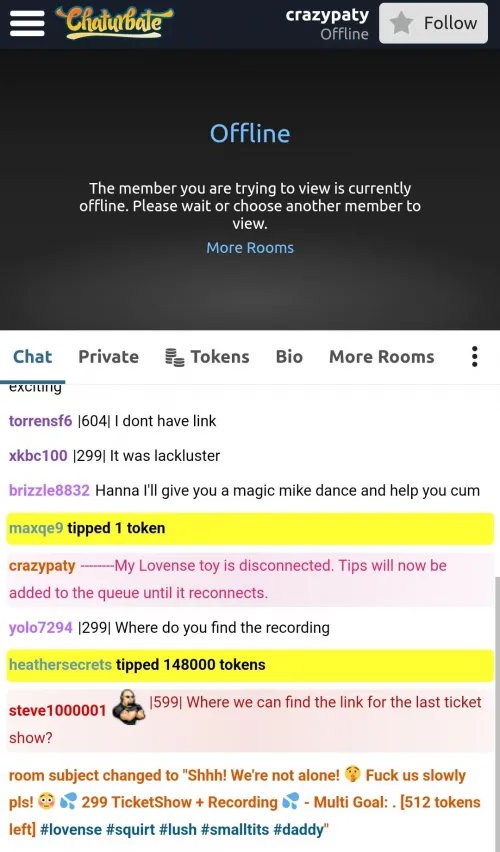This screenshot has height=852, width=500.
Task: Click the star icon on Follow button
Action: 402,23
